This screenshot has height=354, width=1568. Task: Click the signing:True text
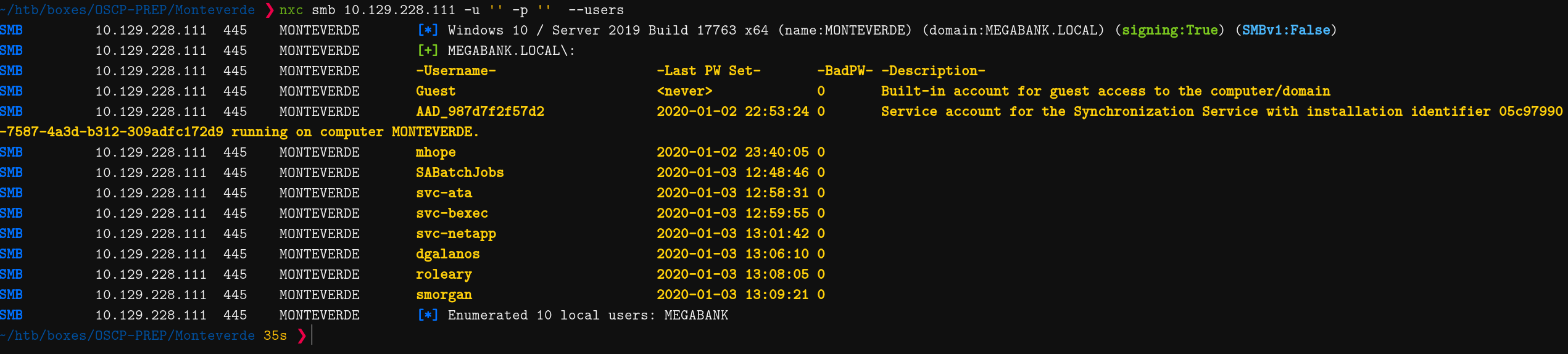point(1169,30)
